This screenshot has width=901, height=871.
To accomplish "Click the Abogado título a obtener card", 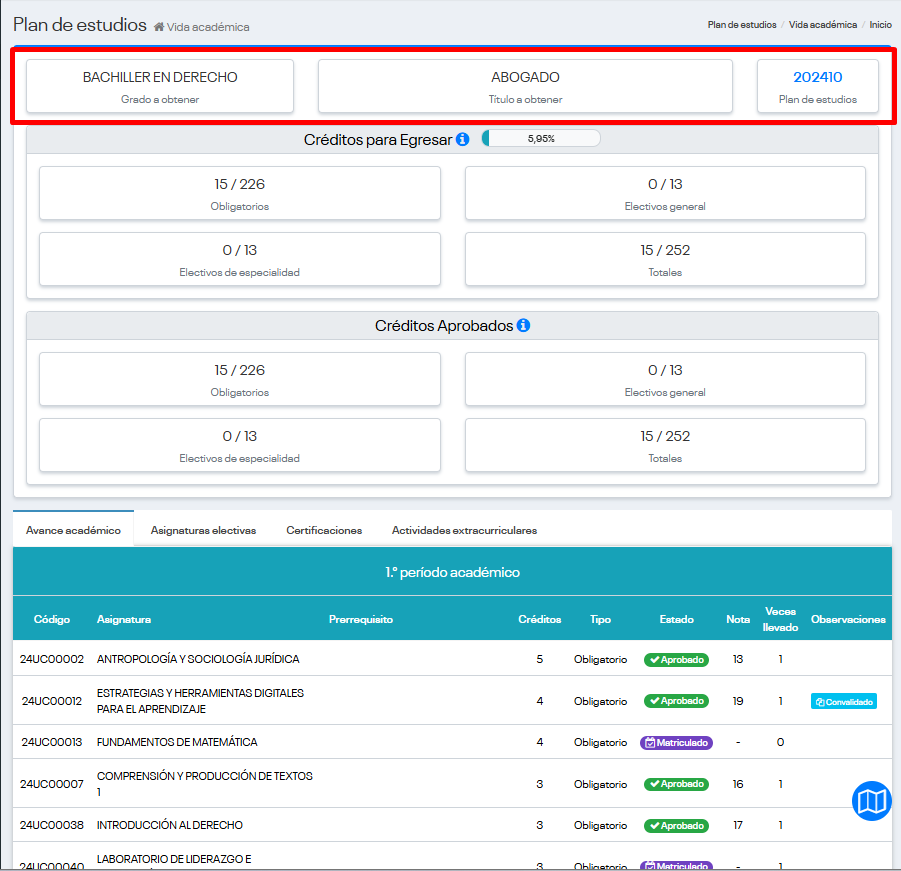I will click(x=525, y=86).
